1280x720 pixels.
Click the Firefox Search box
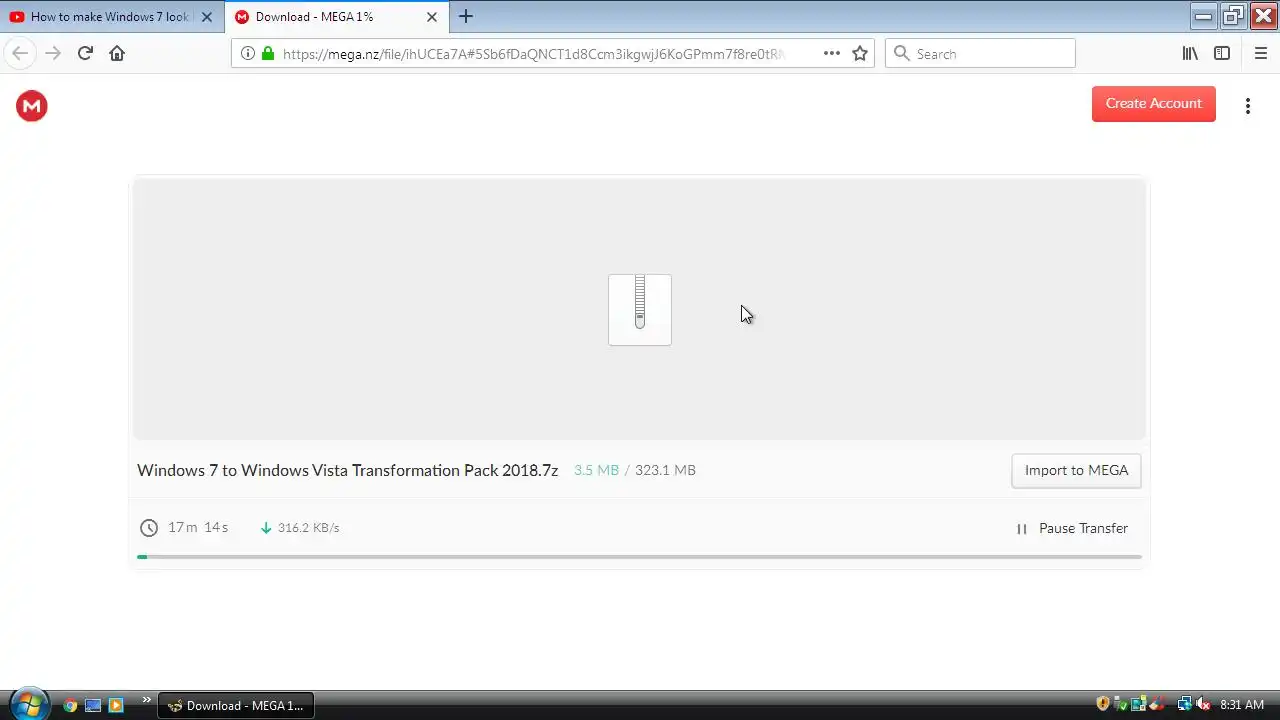pos(980,54)
